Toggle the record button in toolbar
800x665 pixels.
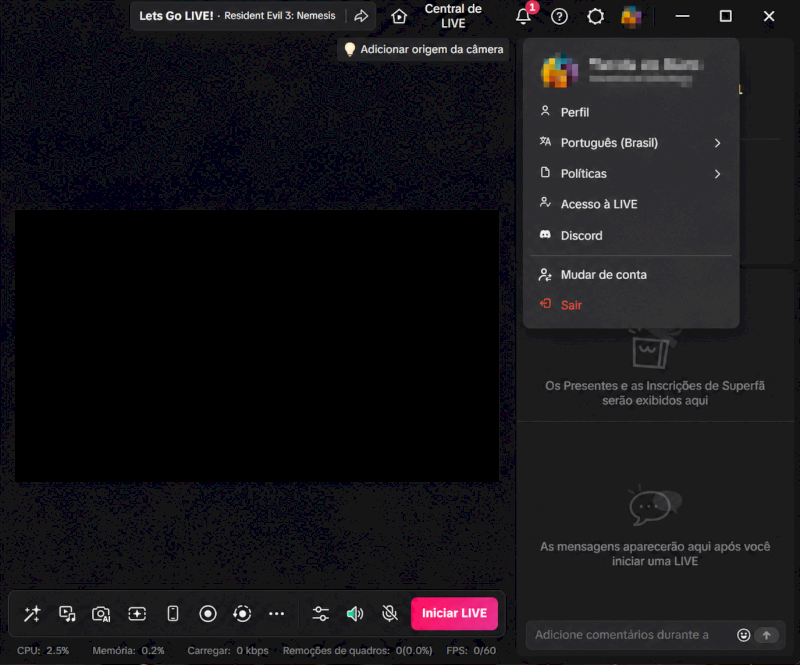tap(208, 613)
